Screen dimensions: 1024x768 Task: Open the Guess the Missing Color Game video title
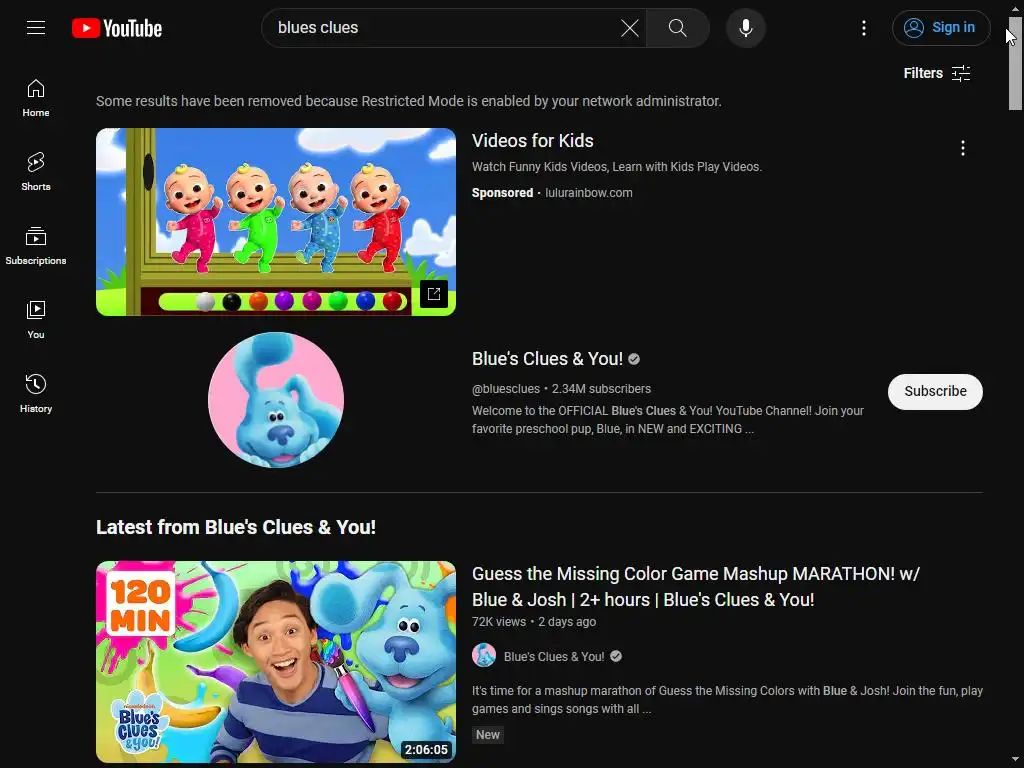point(696,587)
